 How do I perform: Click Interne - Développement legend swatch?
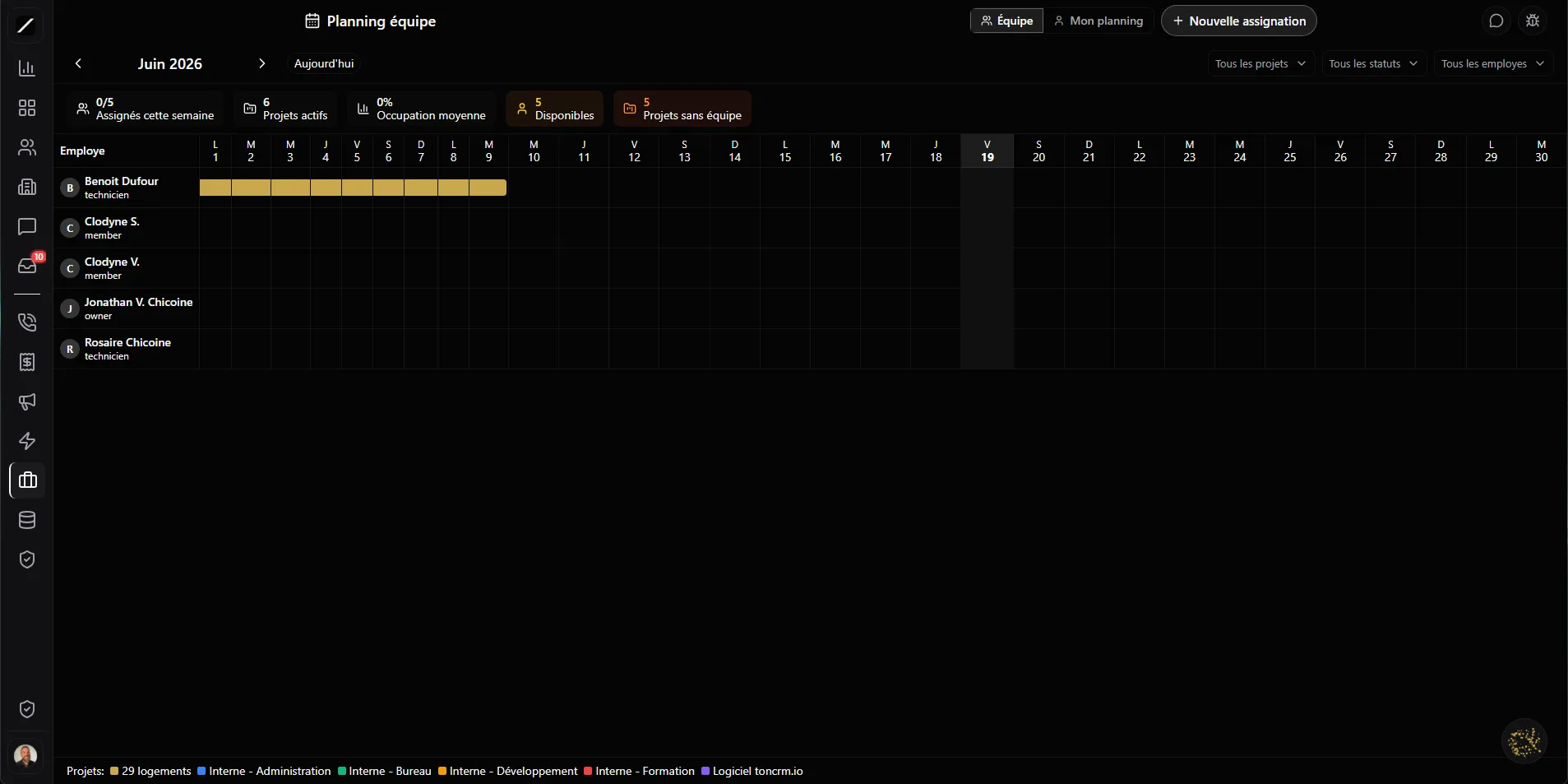[x=442, y=771]
